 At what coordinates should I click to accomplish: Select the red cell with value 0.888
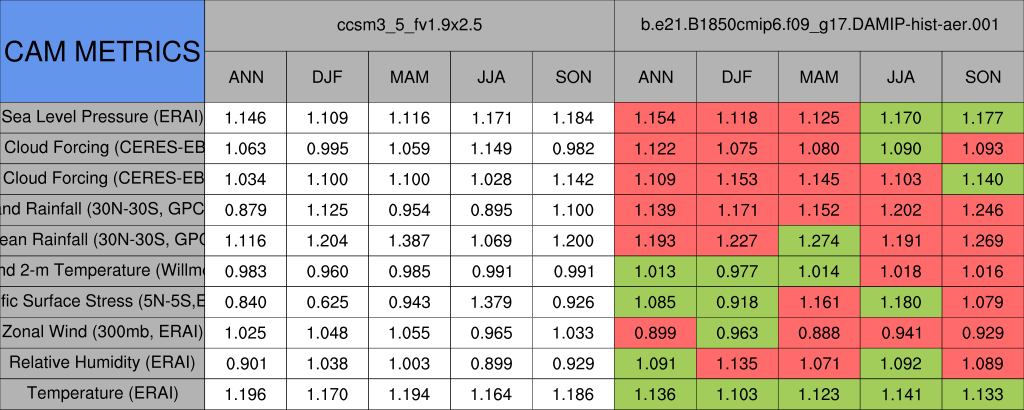pos(819,332)
